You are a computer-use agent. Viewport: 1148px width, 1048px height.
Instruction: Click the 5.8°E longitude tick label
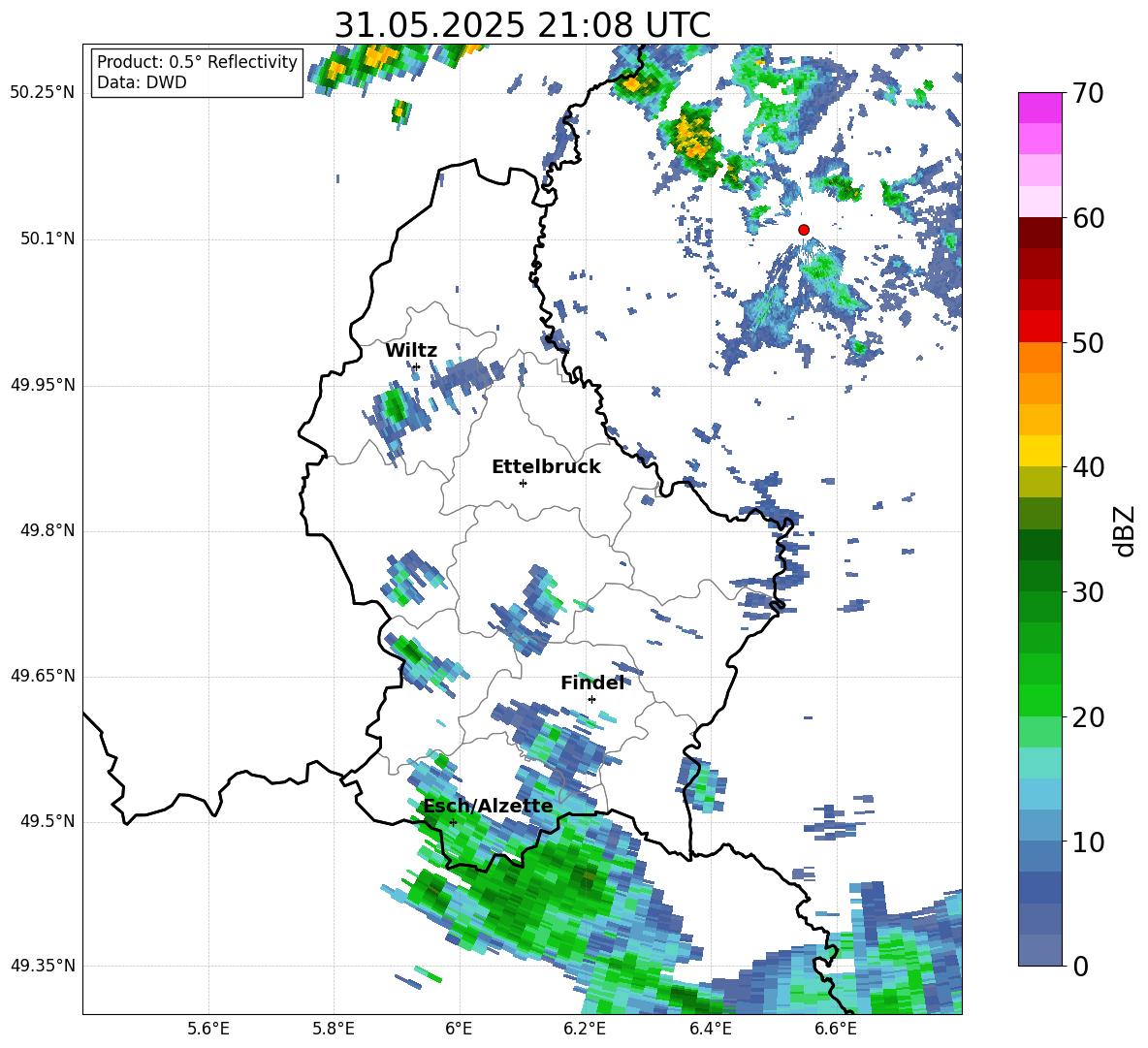pyautogui.click(x=334, y=1029)
